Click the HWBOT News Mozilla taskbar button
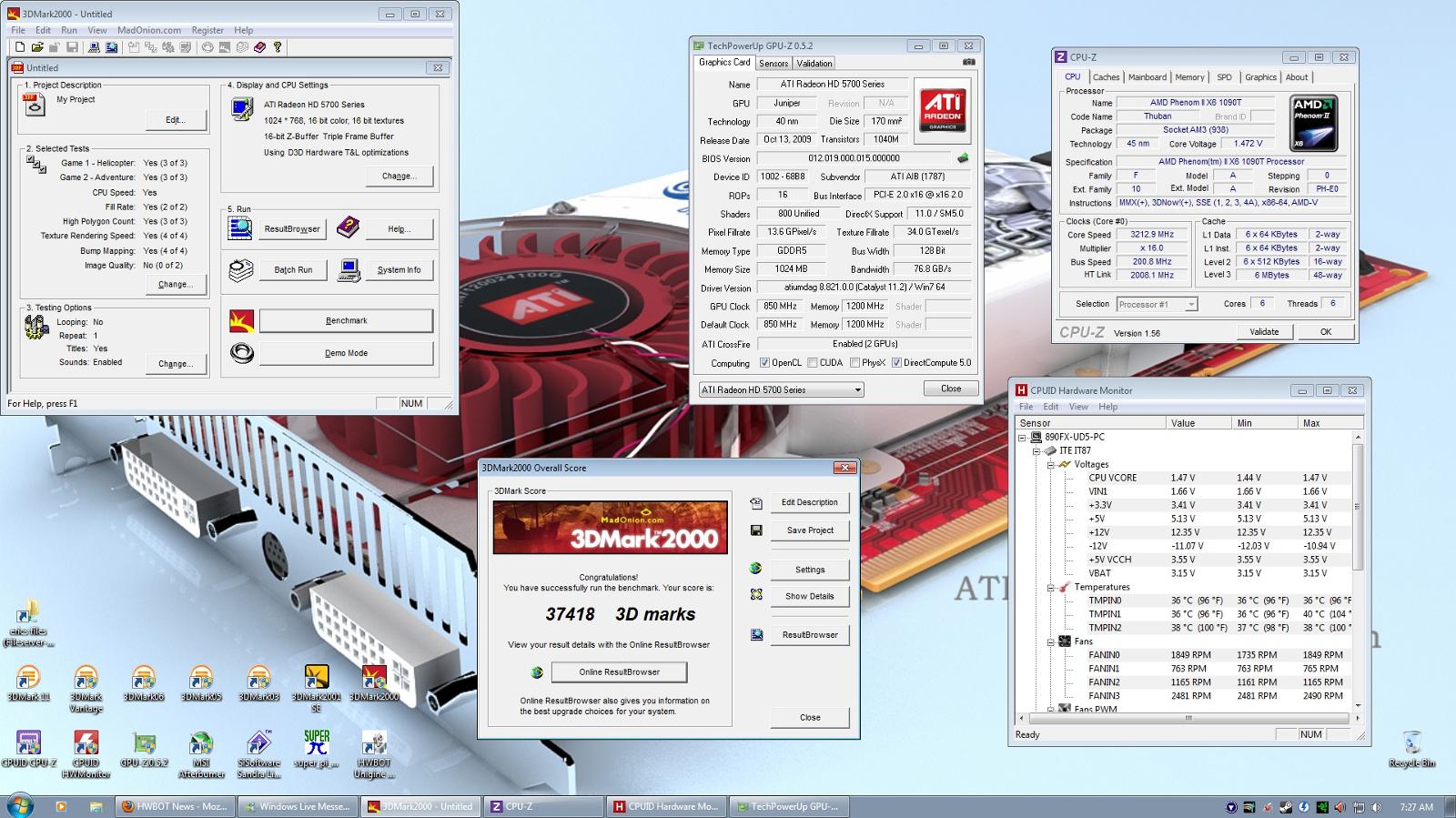Viewport: 1456px width, 818px height. tap(176, 806)
